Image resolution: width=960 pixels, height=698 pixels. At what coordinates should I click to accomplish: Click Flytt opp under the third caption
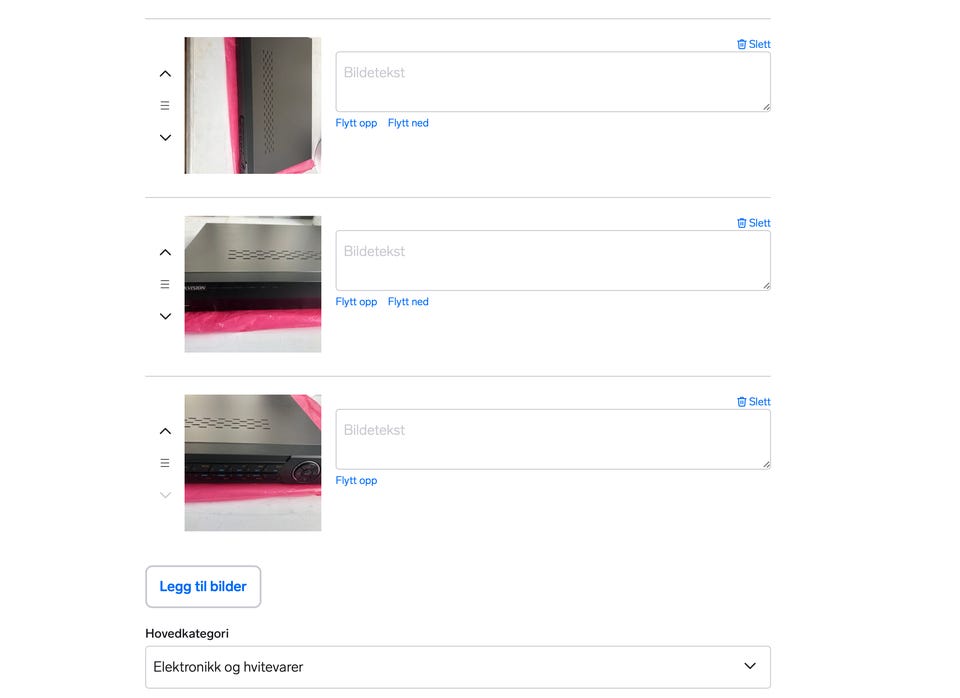pyautogui.click(x=356, y=481)
